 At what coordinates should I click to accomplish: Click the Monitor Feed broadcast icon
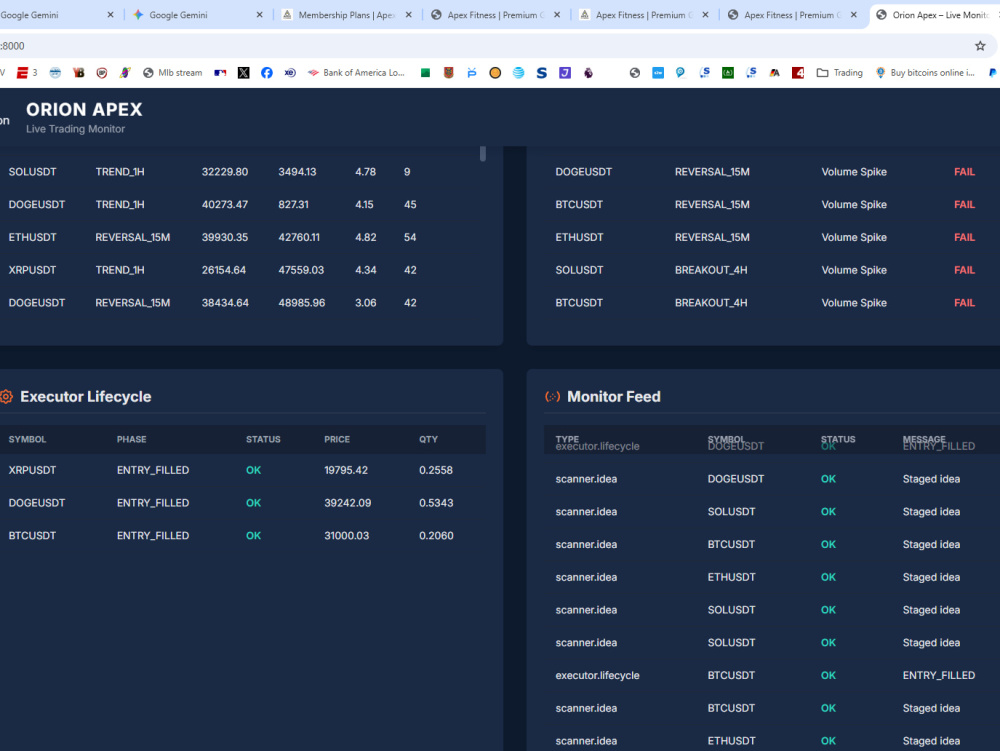pos(552,397)
